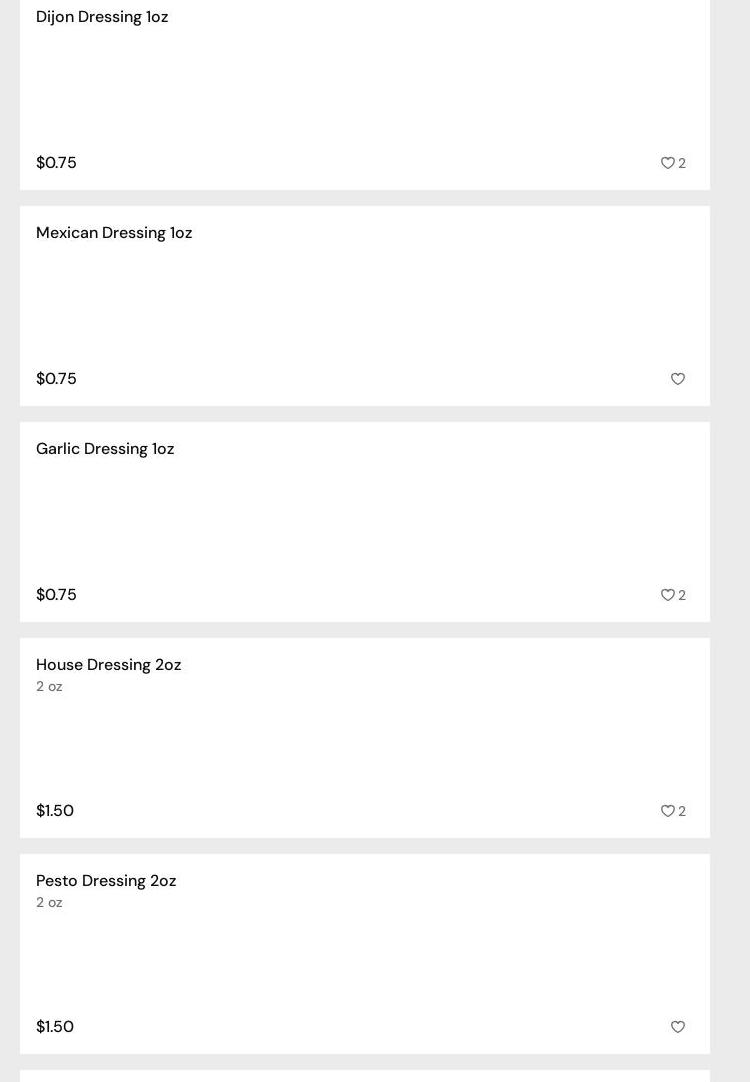Open Dijon Dressing 1oz menu item

tap(102, 17)
